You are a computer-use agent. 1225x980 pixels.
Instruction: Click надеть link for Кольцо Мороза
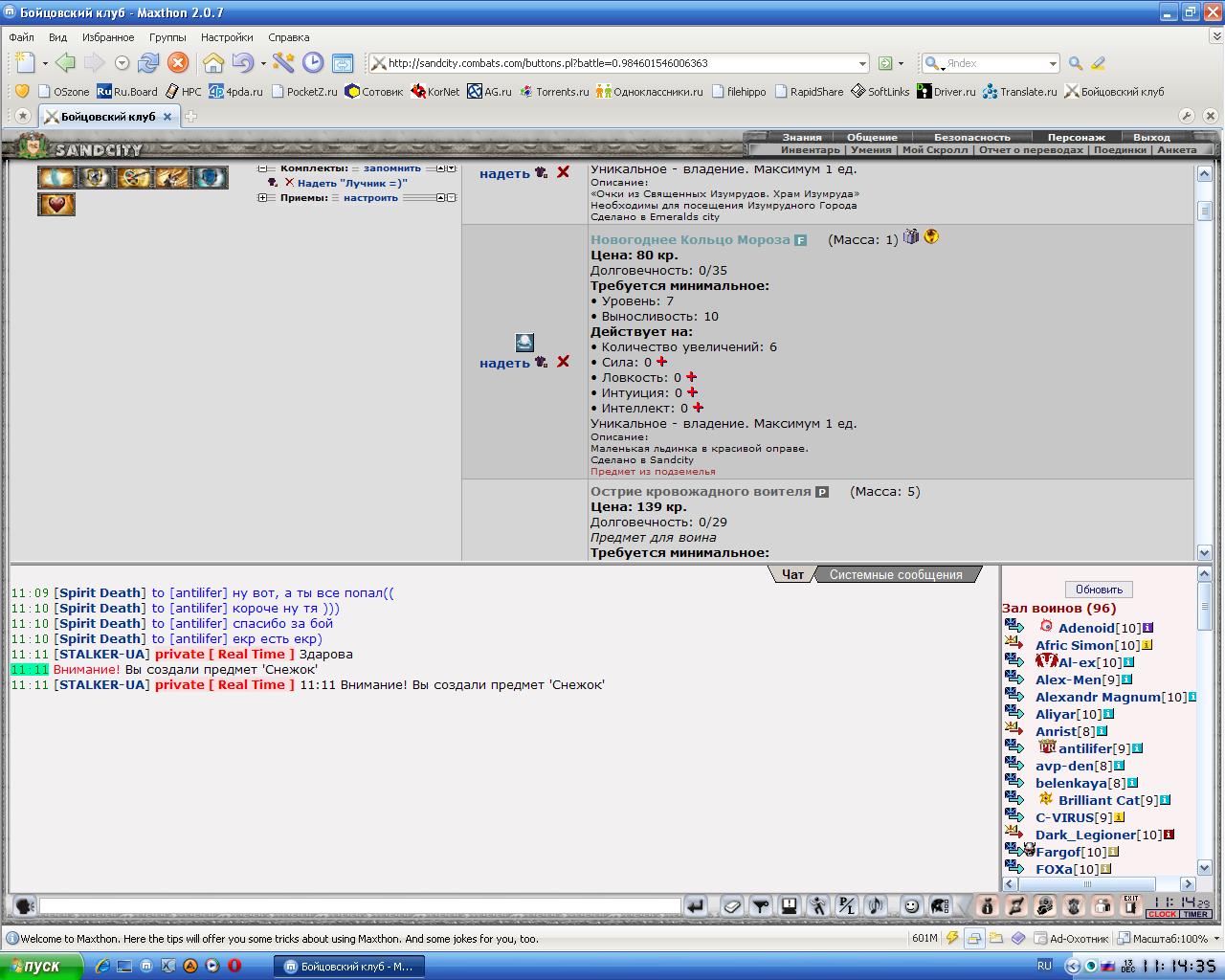coord(504,363)
